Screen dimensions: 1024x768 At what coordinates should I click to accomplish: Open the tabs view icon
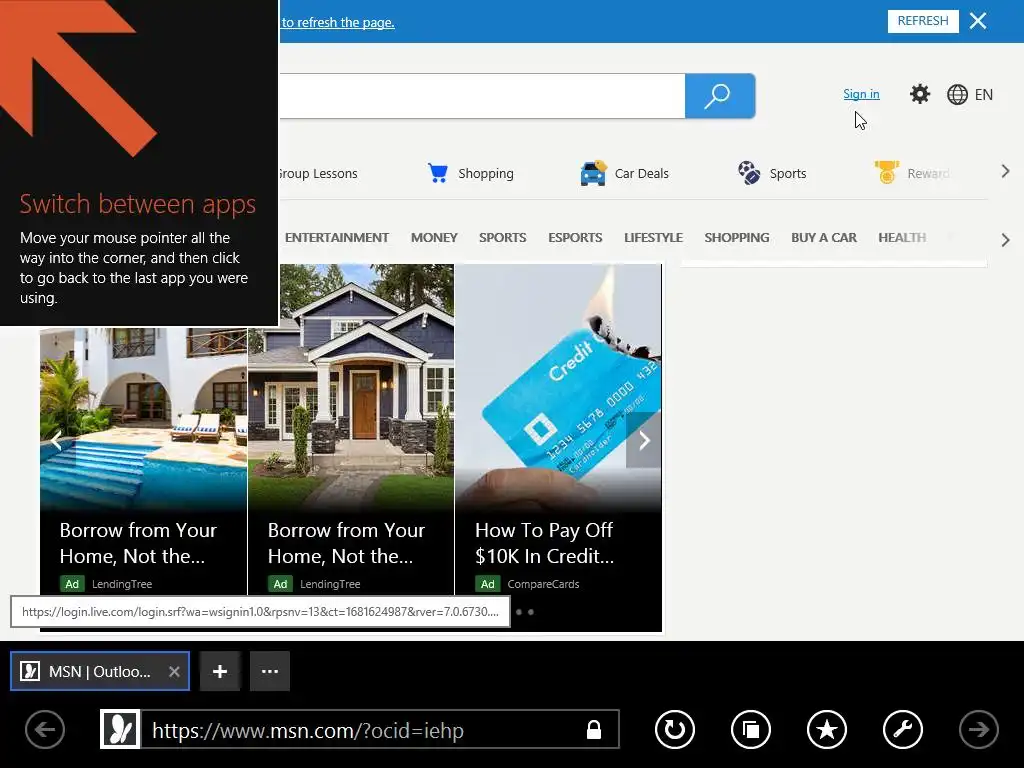tap(750, 729)
